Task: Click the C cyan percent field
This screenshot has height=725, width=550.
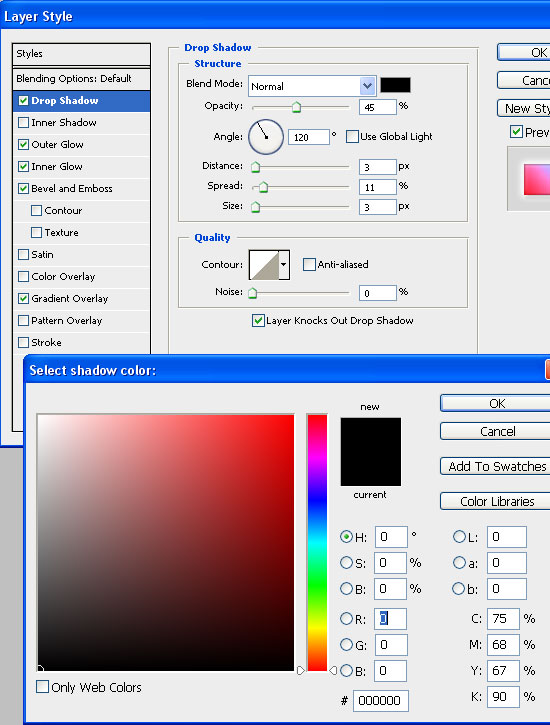Action: tap(503, 619)
